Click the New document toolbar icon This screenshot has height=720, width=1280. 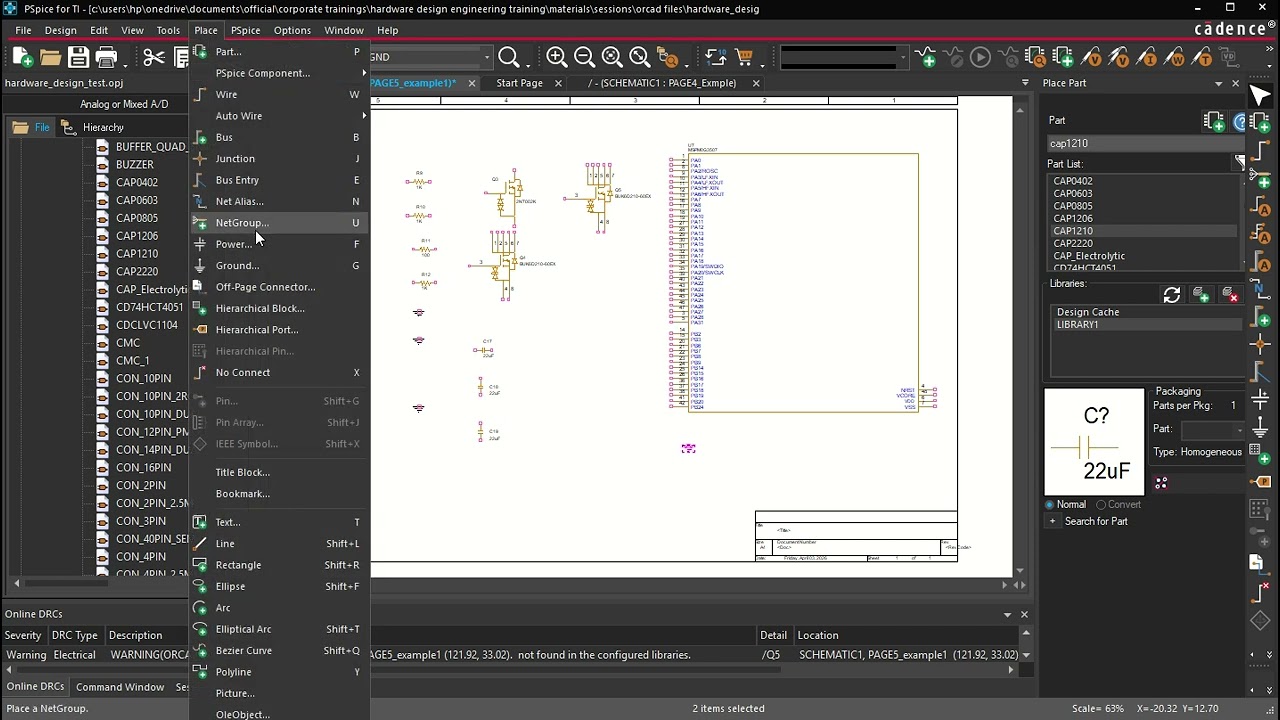[22, 58]
